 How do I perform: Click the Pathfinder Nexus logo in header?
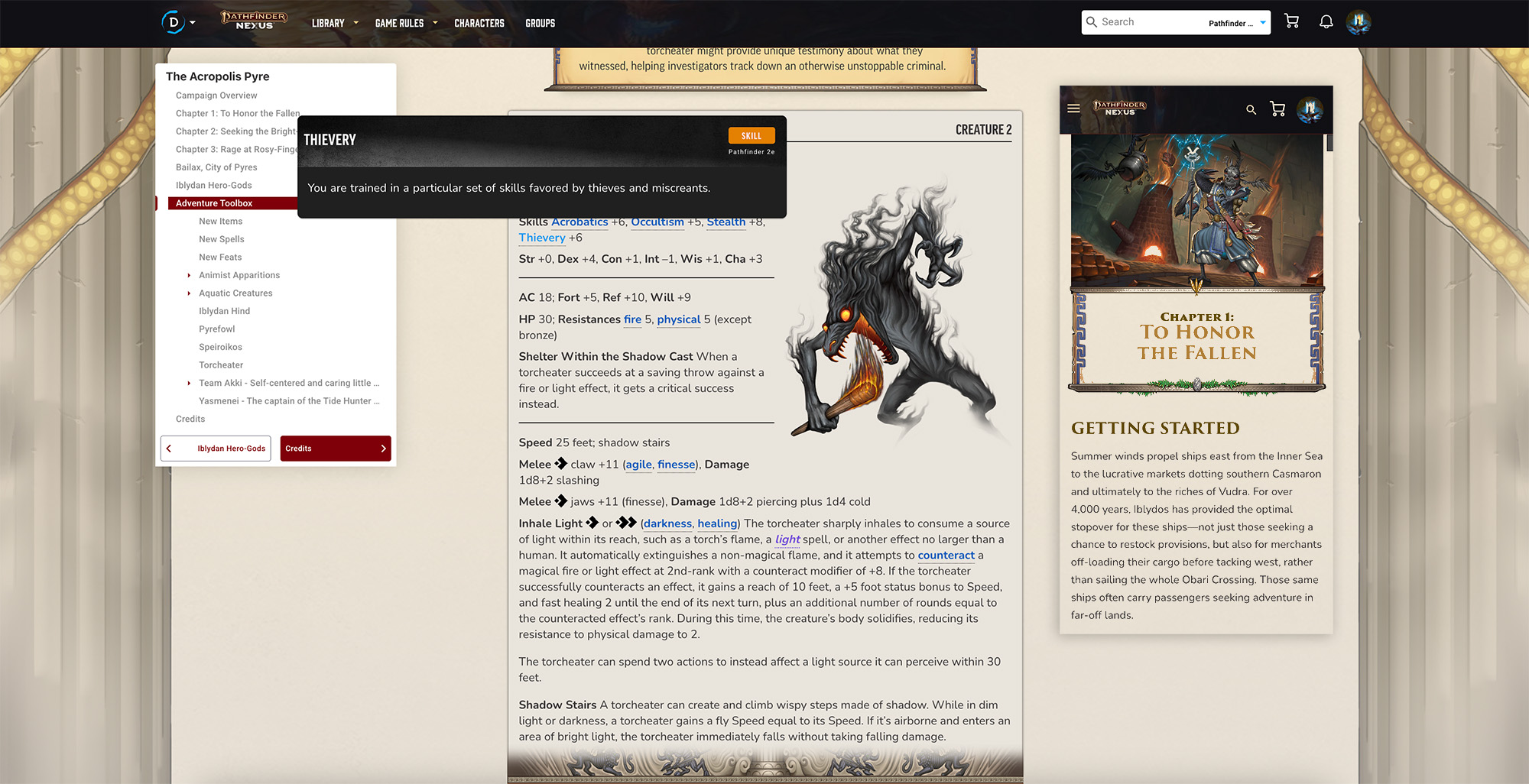[x=255, y=21]
